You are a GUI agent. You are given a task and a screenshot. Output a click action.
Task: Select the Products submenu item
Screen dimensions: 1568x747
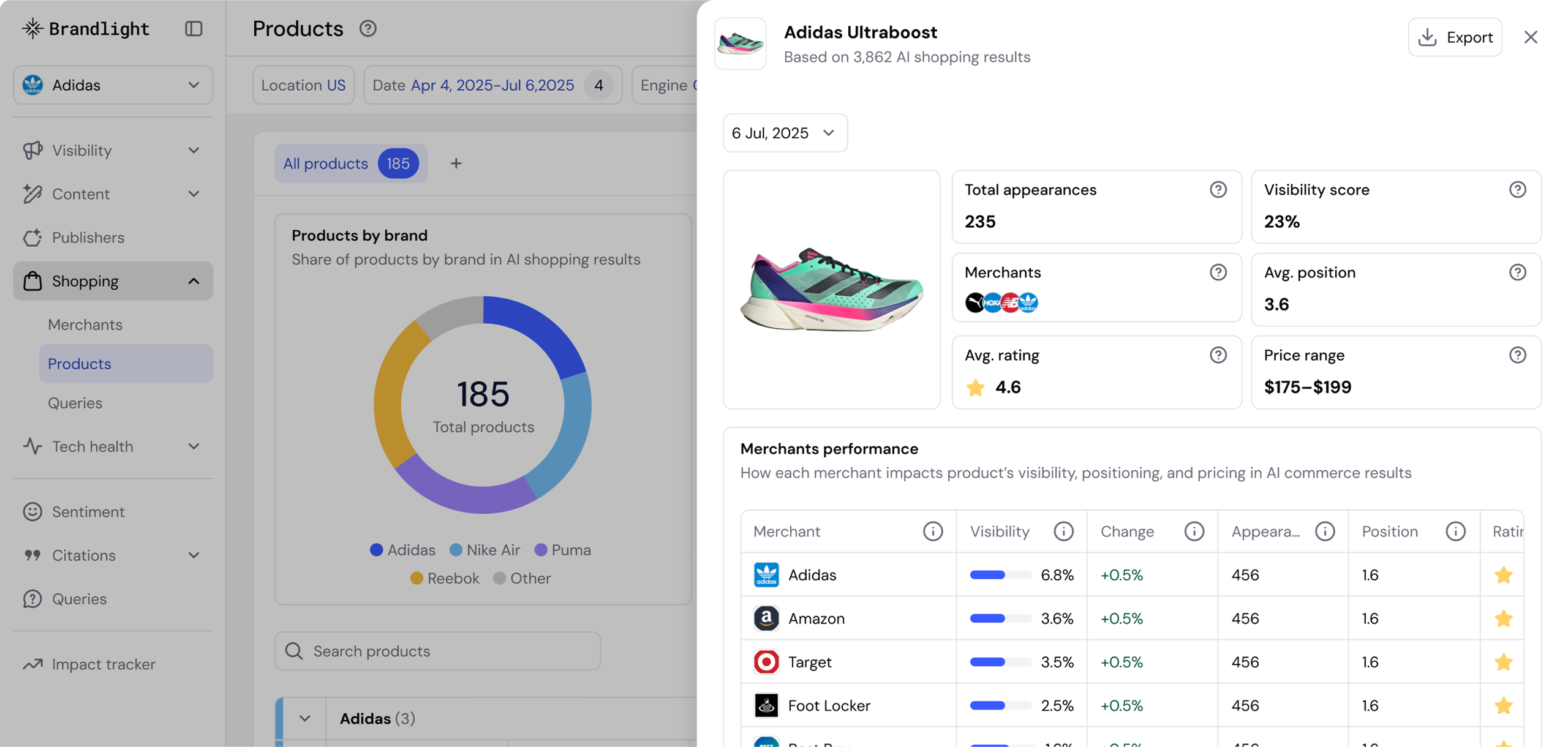126,364
